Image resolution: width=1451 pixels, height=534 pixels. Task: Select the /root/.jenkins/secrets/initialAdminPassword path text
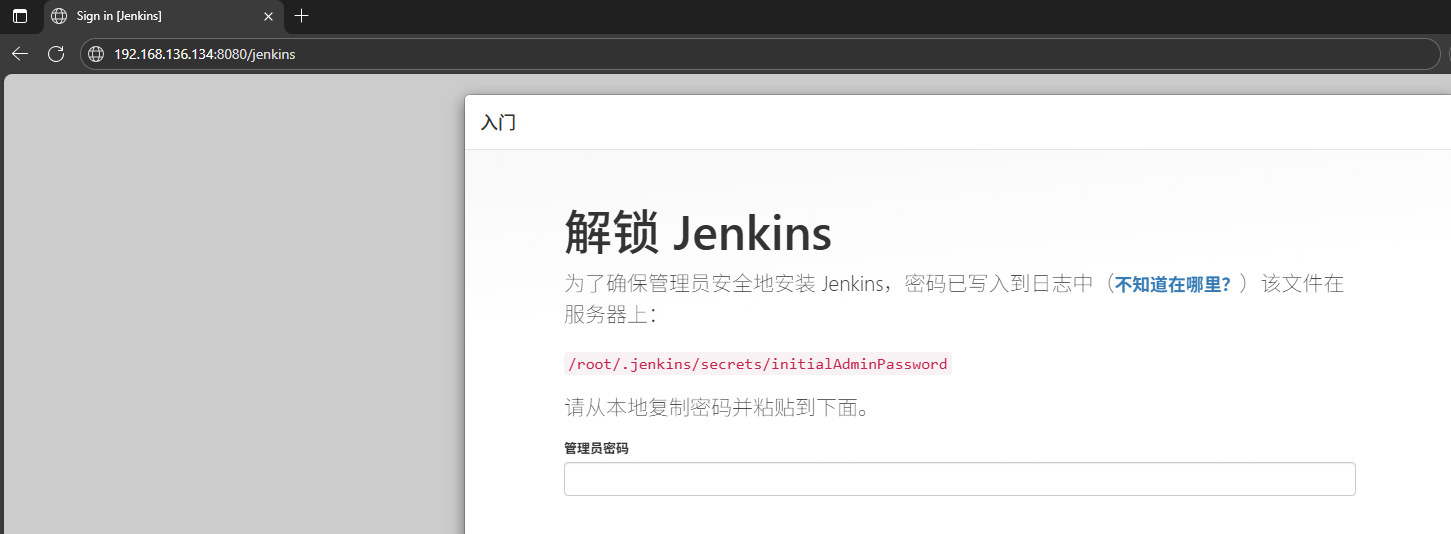coord(757,364)
